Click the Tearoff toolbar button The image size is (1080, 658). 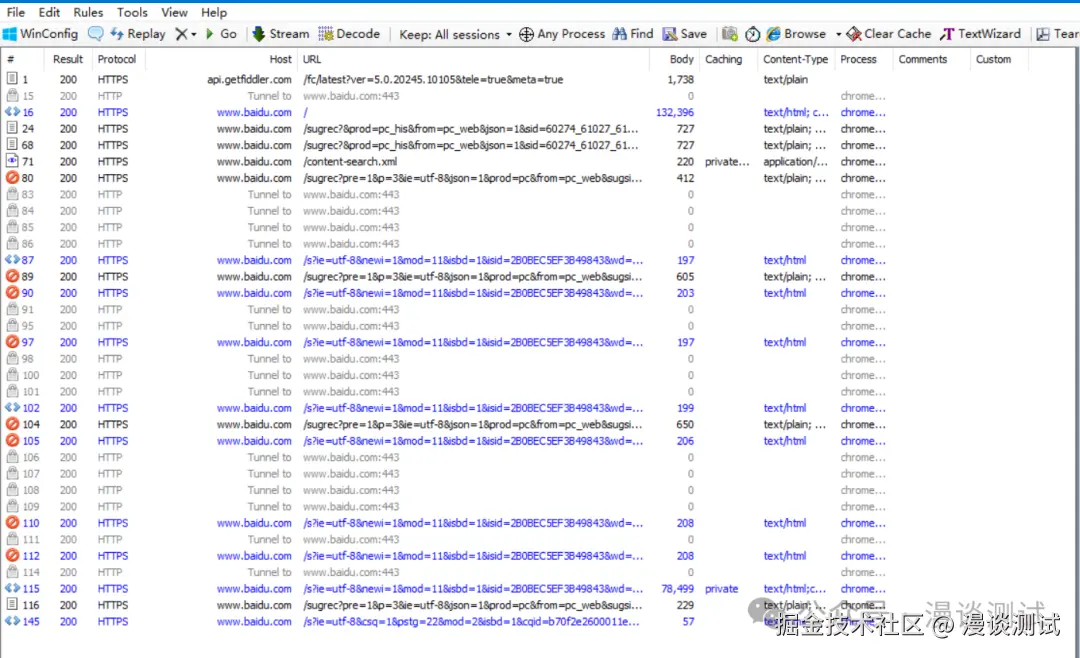tap(1058, 34)
